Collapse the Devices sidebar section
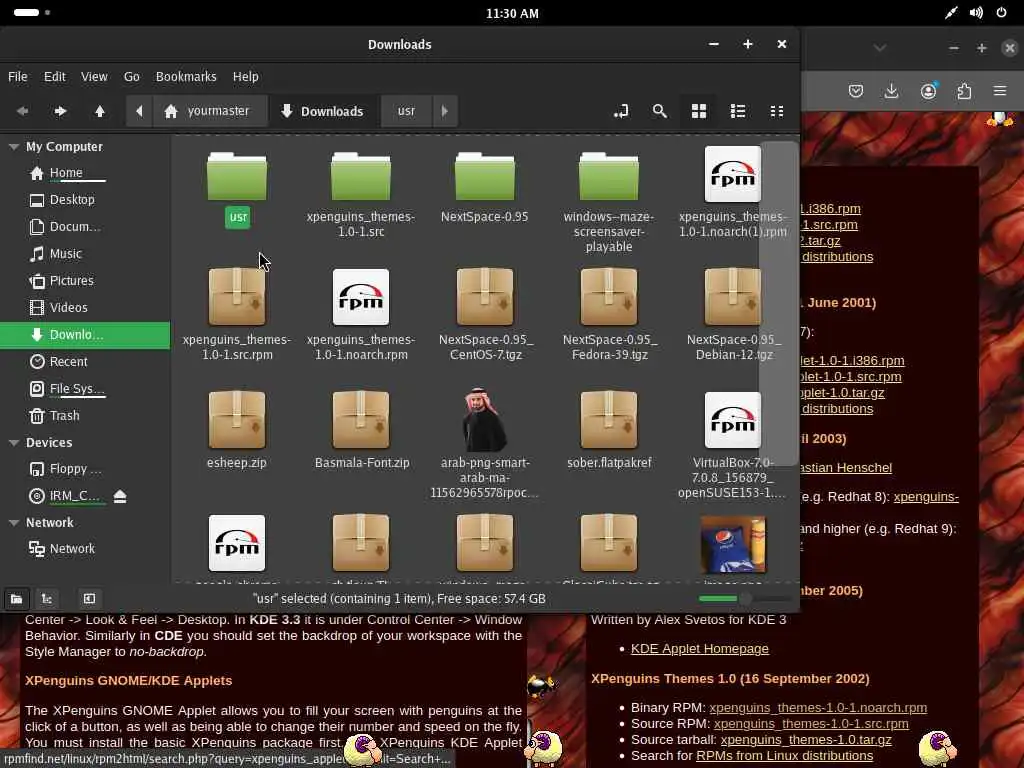This screenshot has width=1024, height=768. tap(14, 443)
